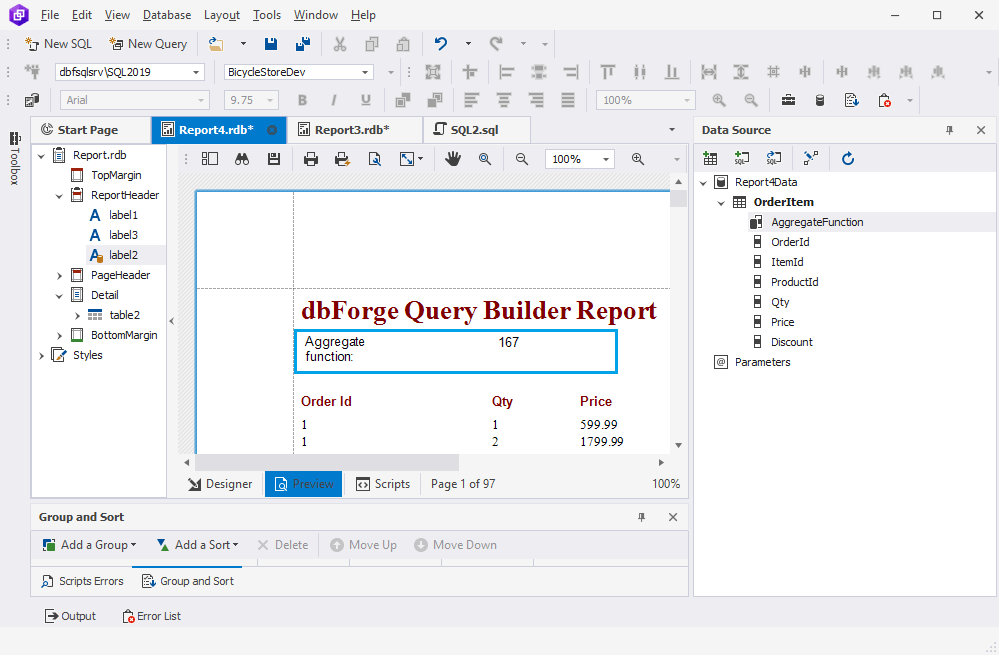
Task: Click the relations editor icon in Data Source
Action: (810, 159)
